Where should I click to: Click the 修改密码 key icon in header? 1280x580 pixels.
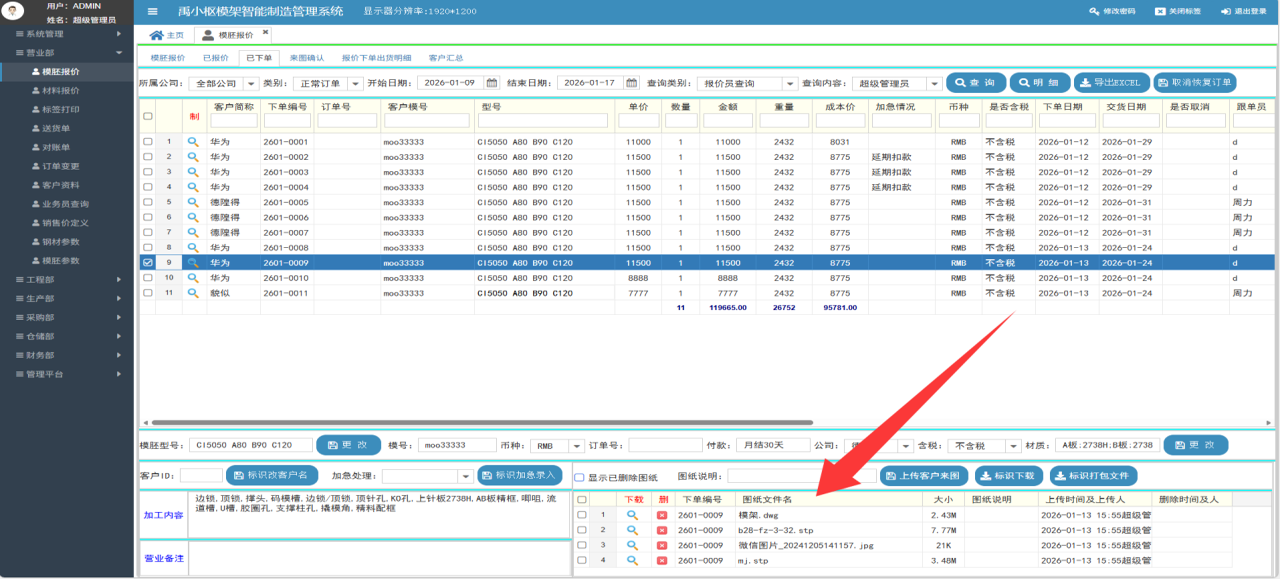(1094, 11)
